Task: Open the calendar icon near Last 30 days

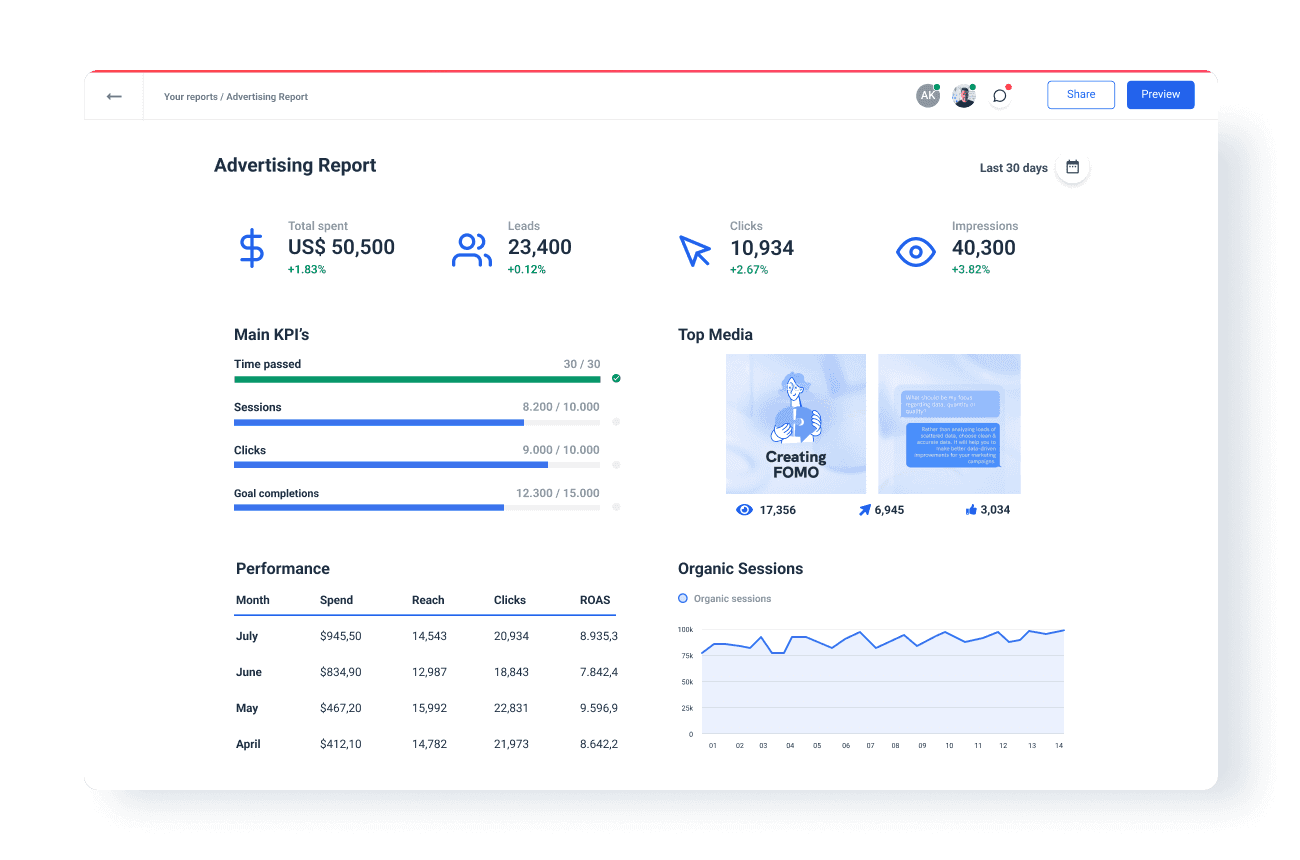Action: (x=1071, y=167)
